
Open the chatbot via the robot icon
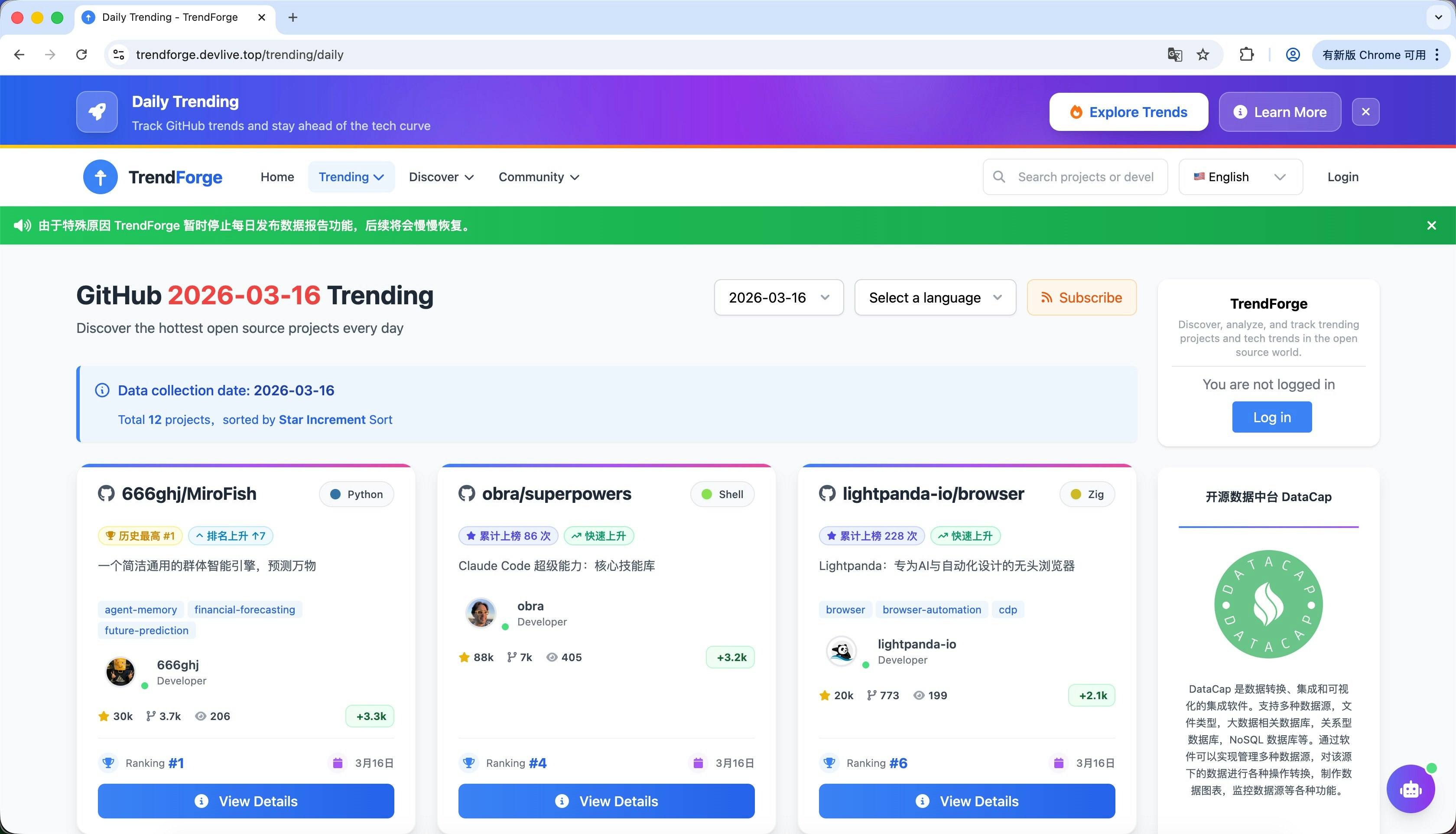pos(1411,789)
